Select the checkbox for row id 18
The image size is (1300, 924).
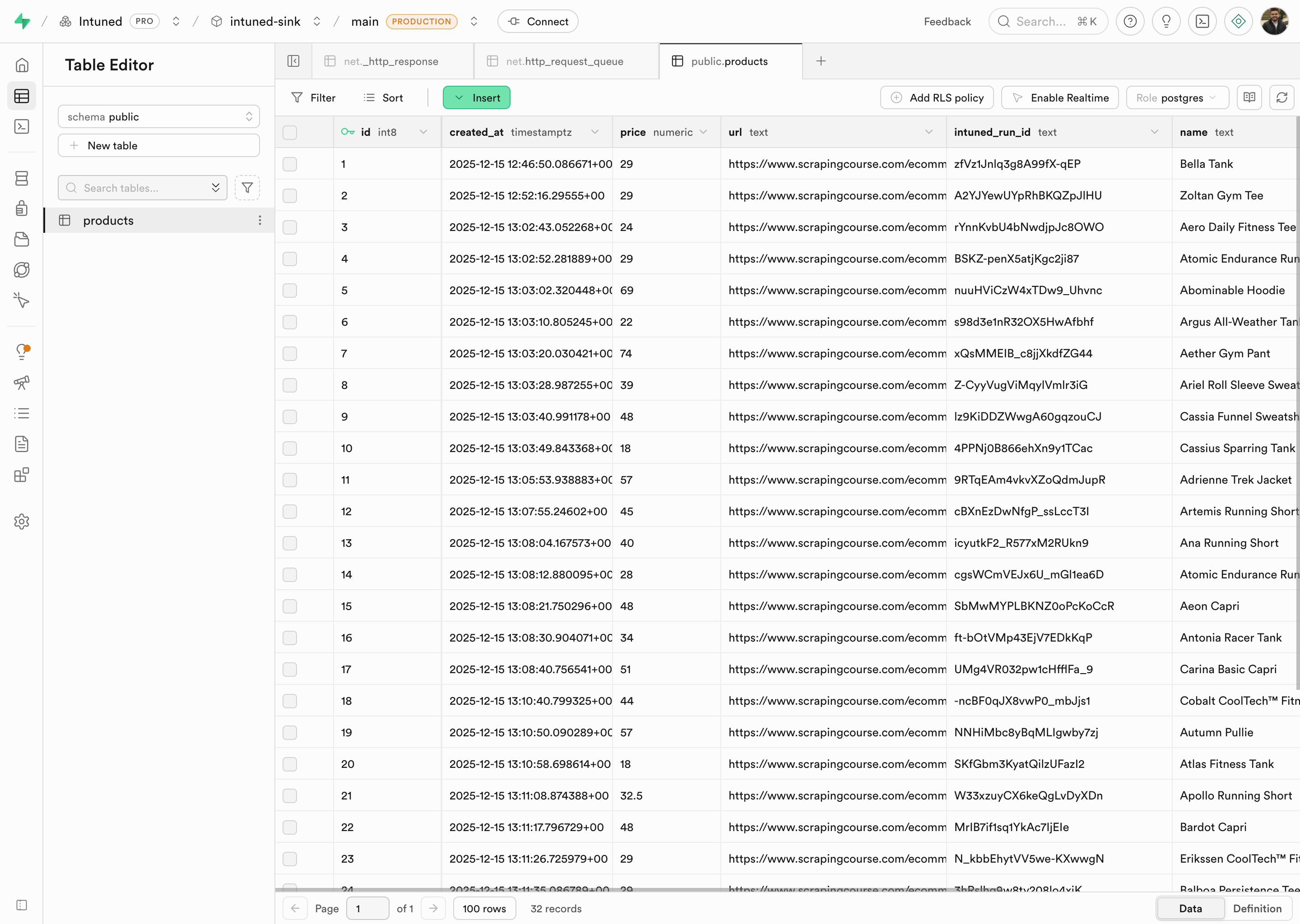pos(290,701)
